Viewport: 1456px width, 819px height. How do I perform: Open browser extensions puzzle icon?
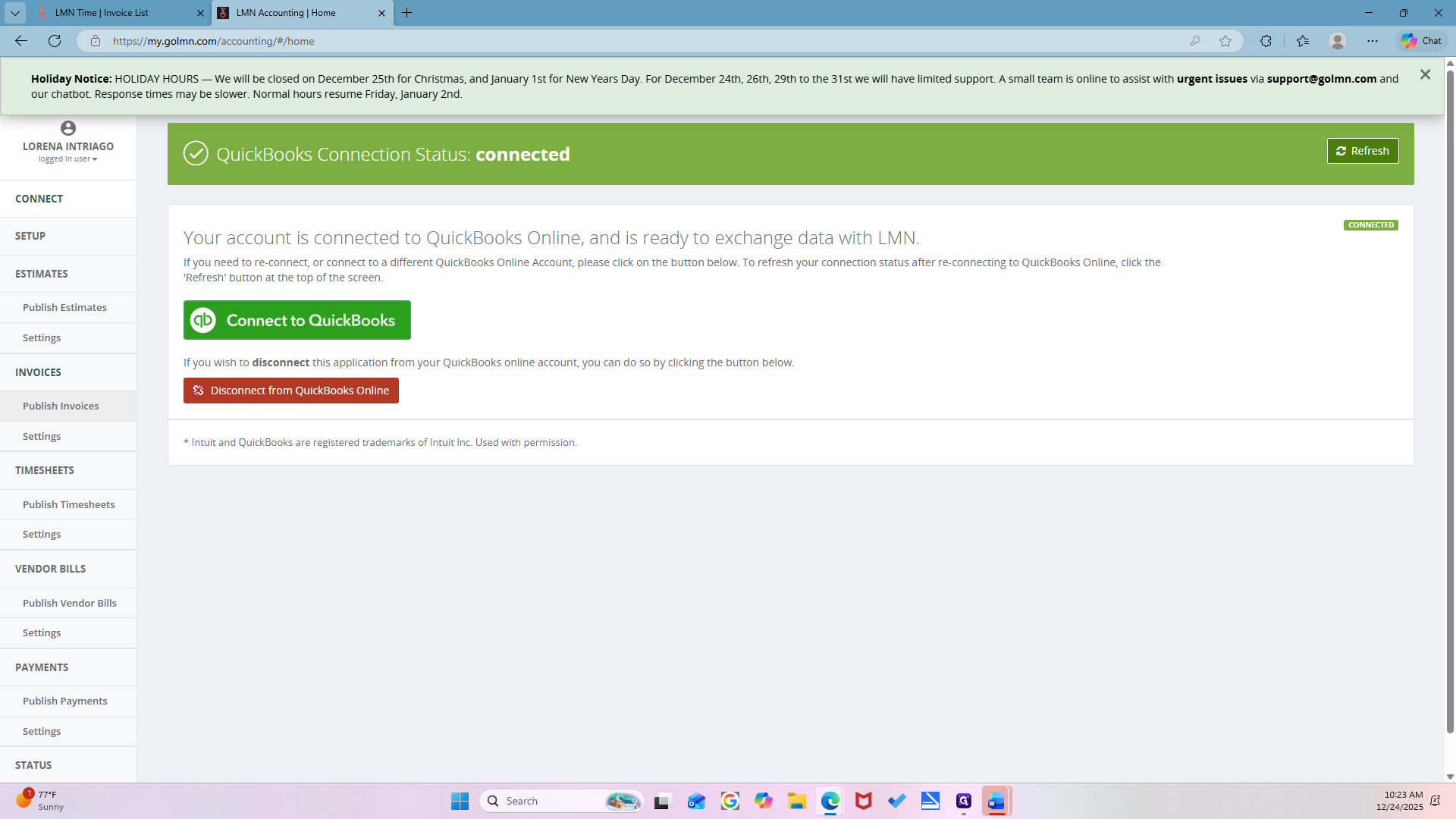click(1266, 41)
